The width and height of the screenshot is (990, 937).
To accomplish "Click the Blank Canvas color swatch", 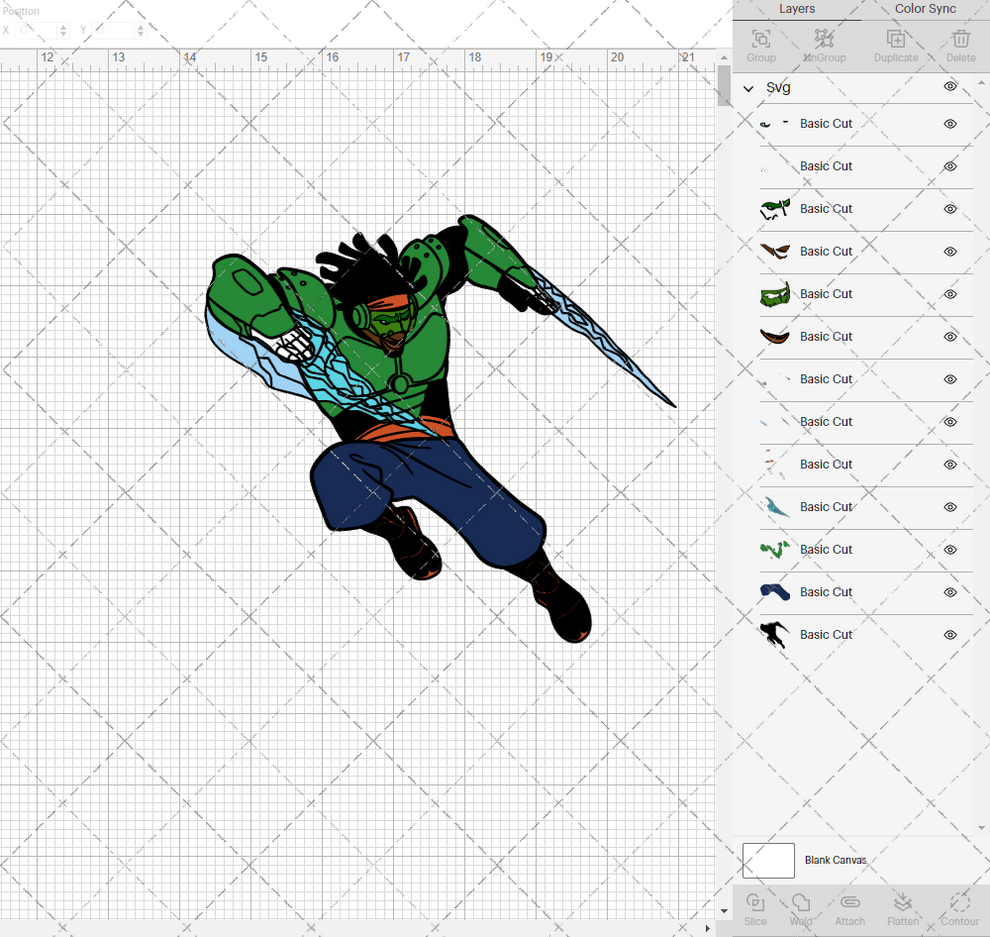I will tap(768, 860).
